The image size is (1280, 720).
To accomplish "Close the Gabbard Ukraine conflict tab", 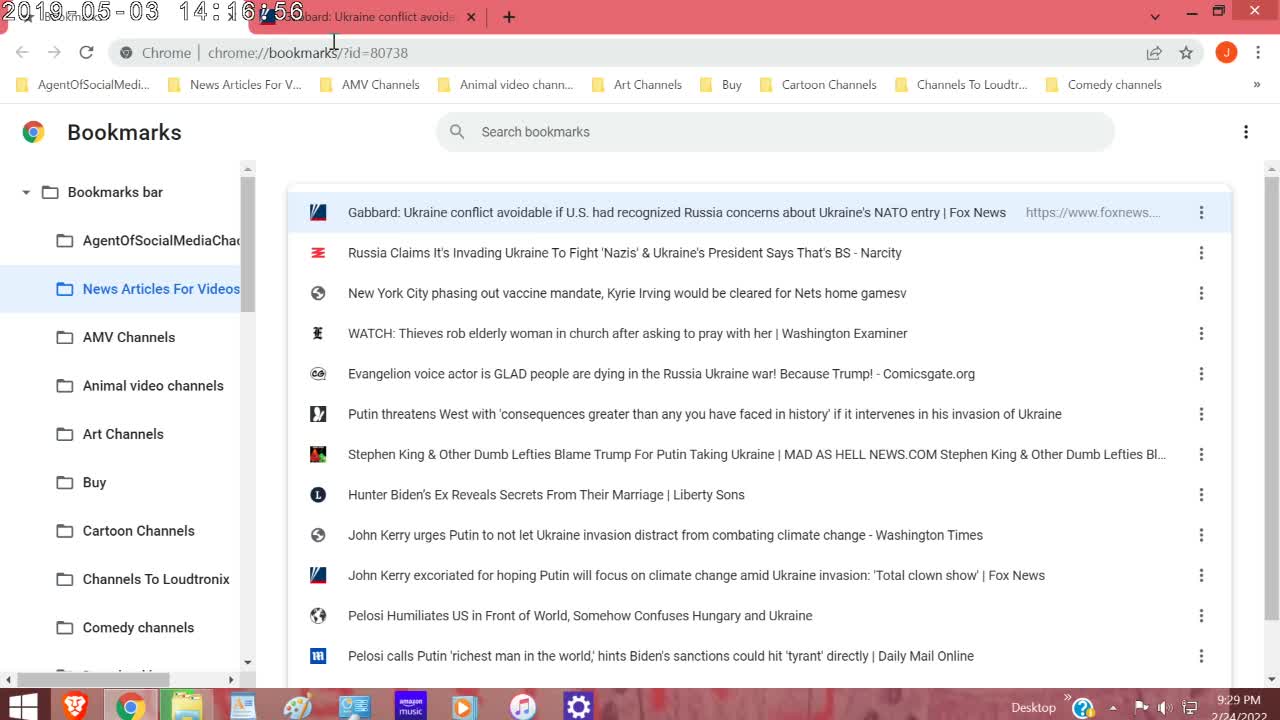I will [471, 17].
